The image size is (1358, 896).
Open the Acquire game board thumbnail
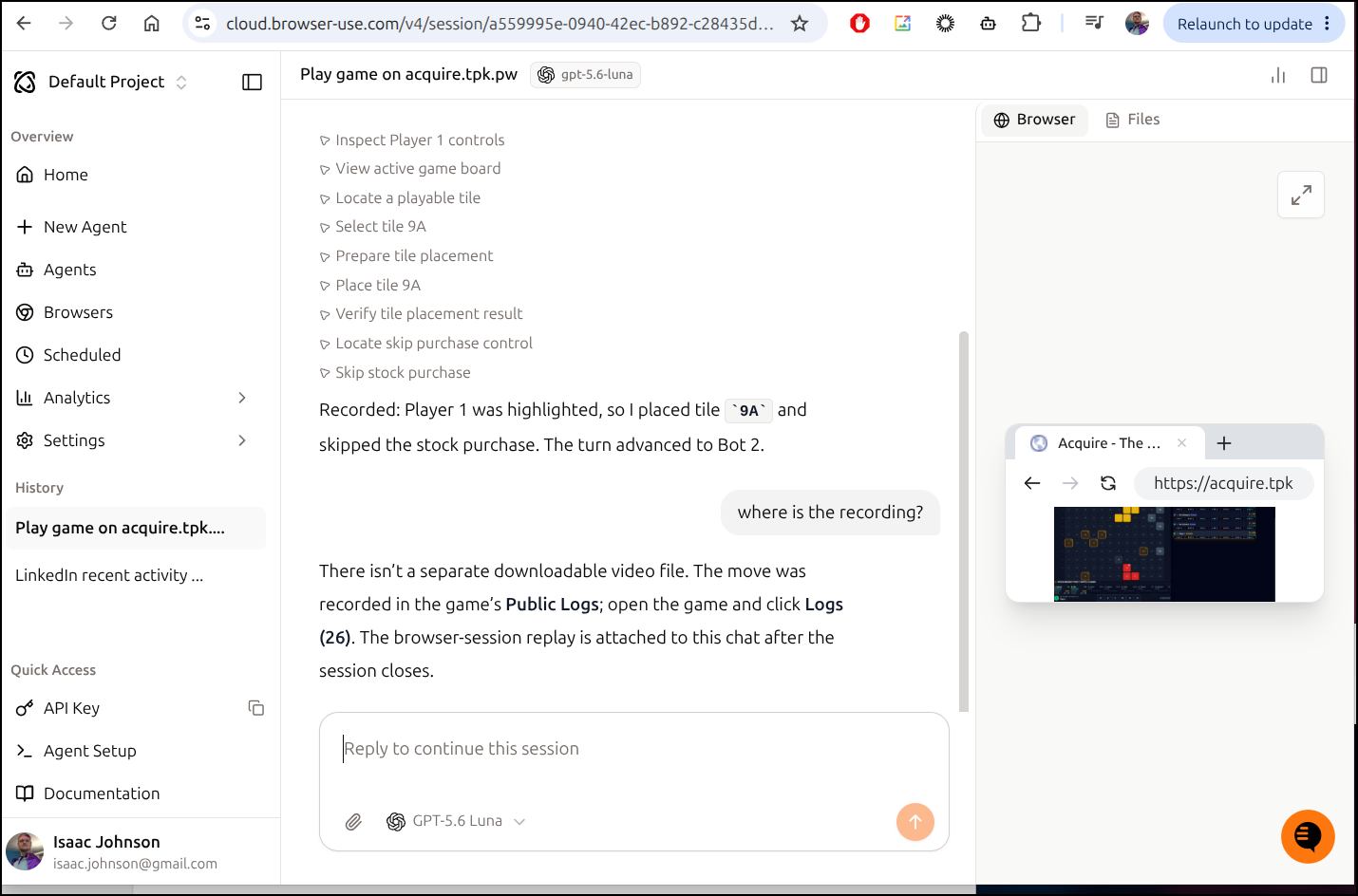pos(1164,554)
